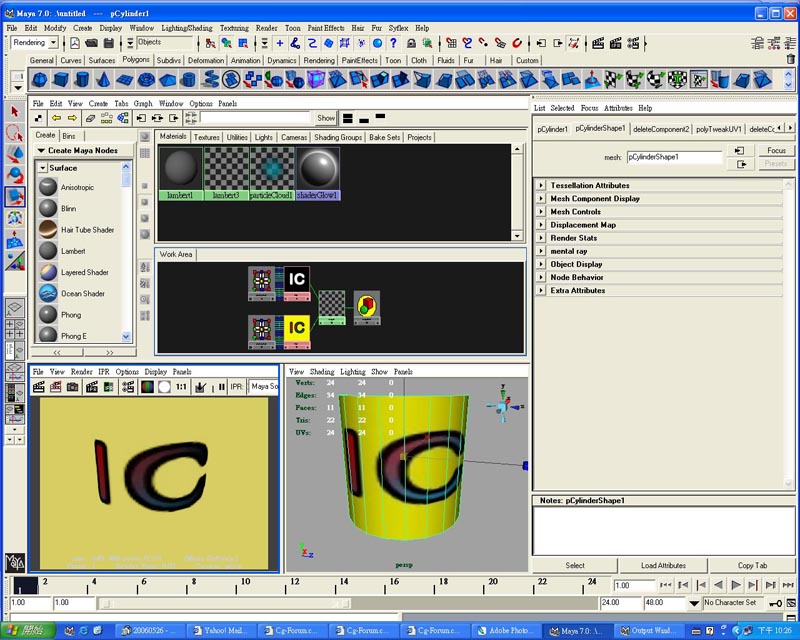
Task: Click the Copy Tab button
Action: click(x=752, y=565)
